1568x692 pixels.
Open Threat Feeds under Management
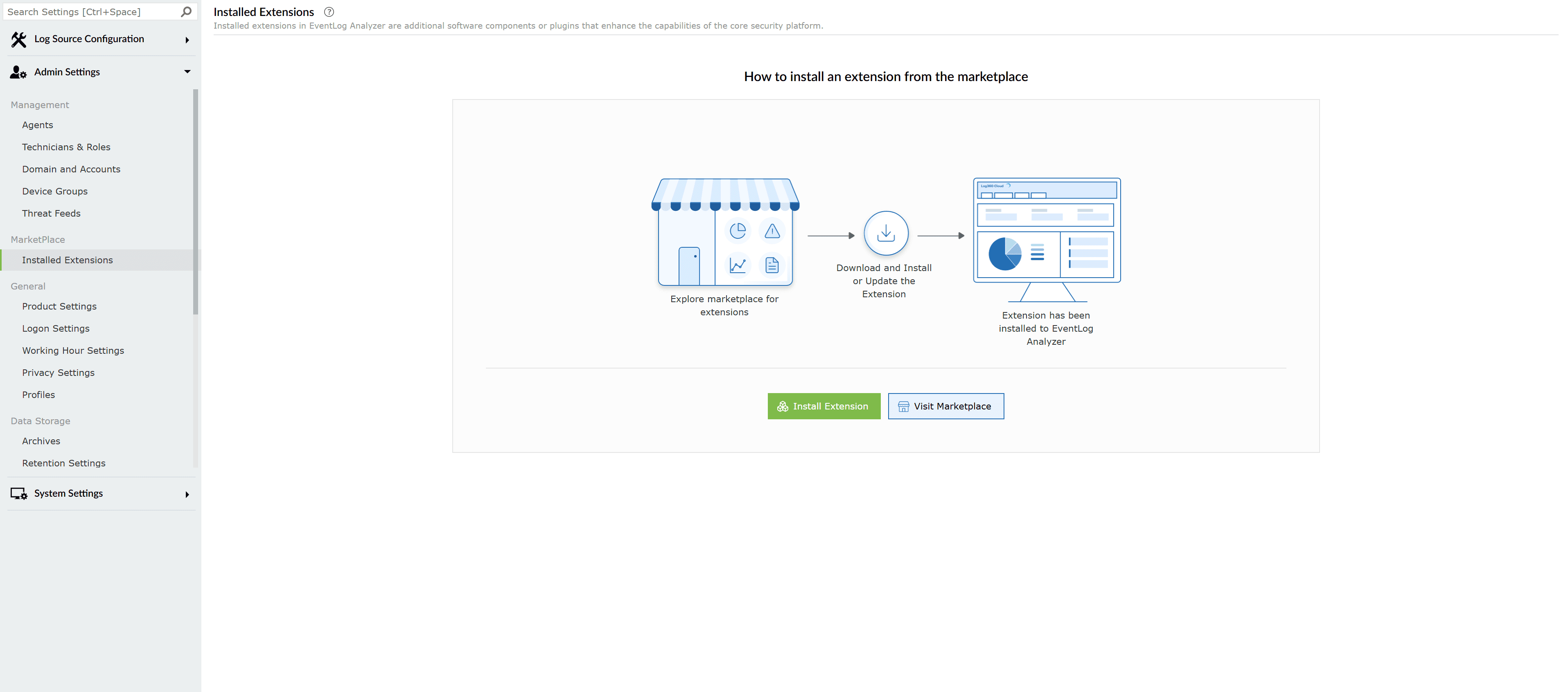coord(51,213)
